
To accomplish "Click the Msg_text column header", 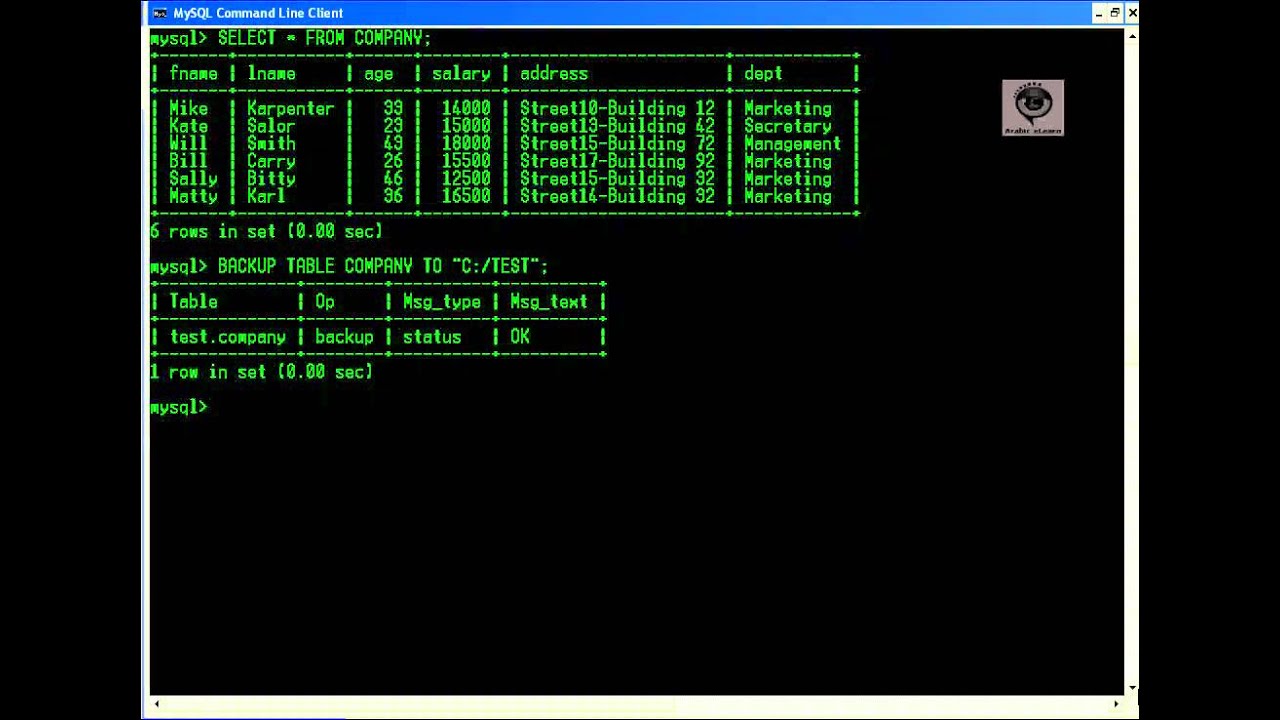I will 549,301.
